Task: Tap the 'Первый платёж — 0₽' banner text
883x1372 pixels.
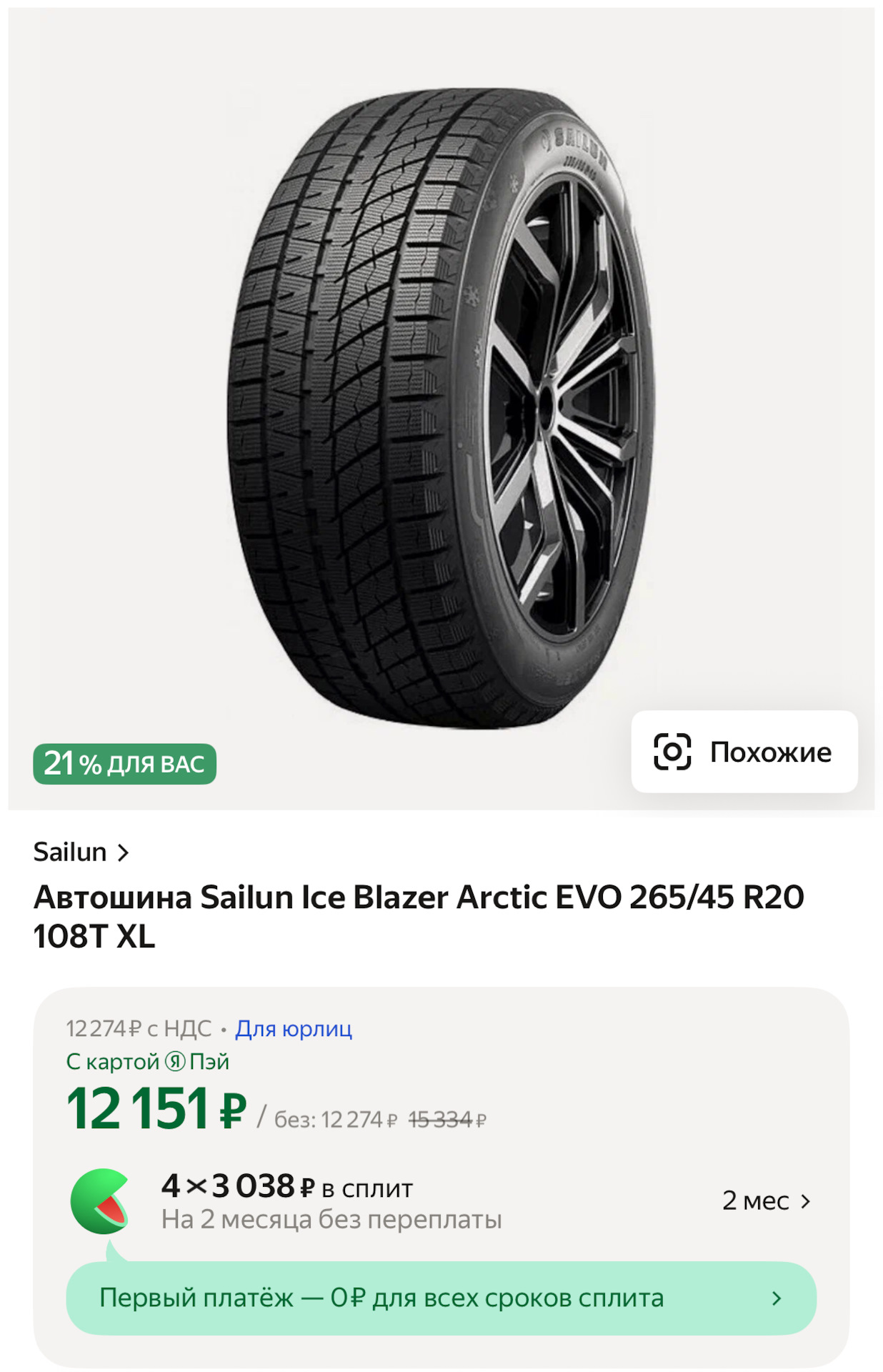Action: pos(381,1298)
